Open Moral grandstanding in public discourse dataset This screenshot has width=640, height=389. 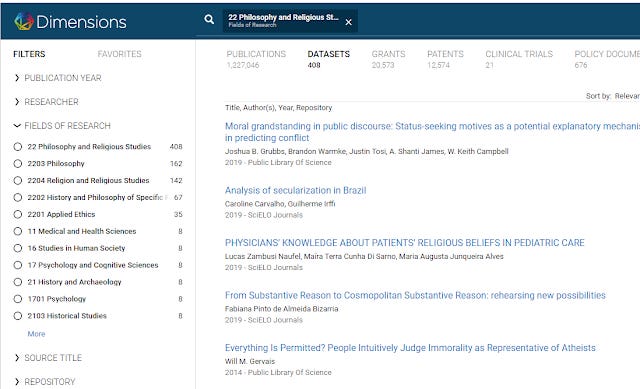point(432,132)
